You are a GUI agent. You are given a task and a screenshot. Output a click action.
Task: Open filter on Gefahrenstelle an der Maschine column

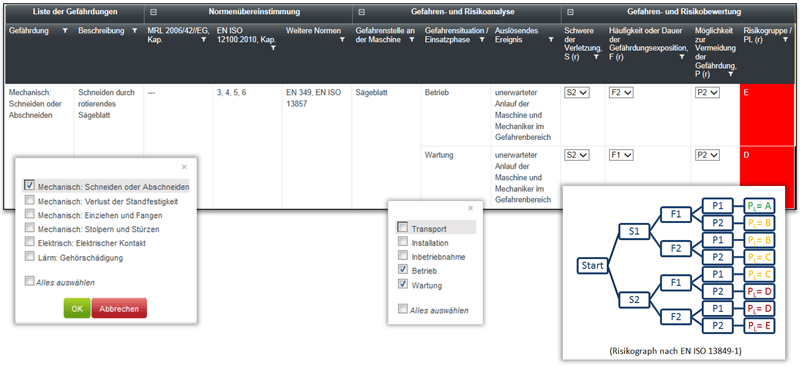(x=412, y=39)
